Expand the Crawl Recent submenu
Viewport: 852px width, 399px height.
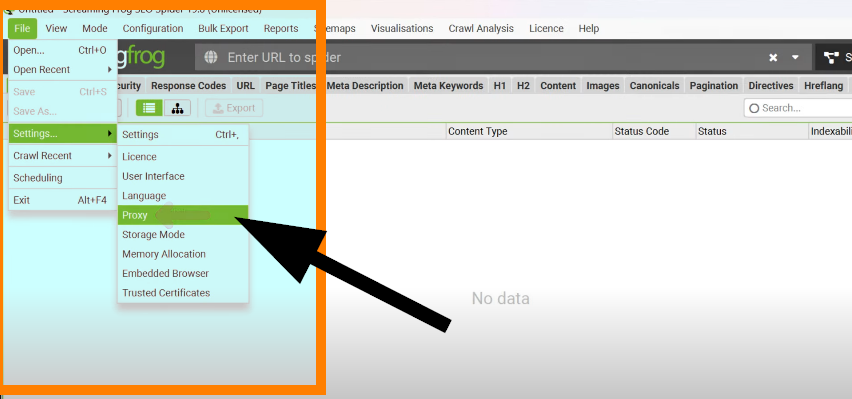(62, 155)
